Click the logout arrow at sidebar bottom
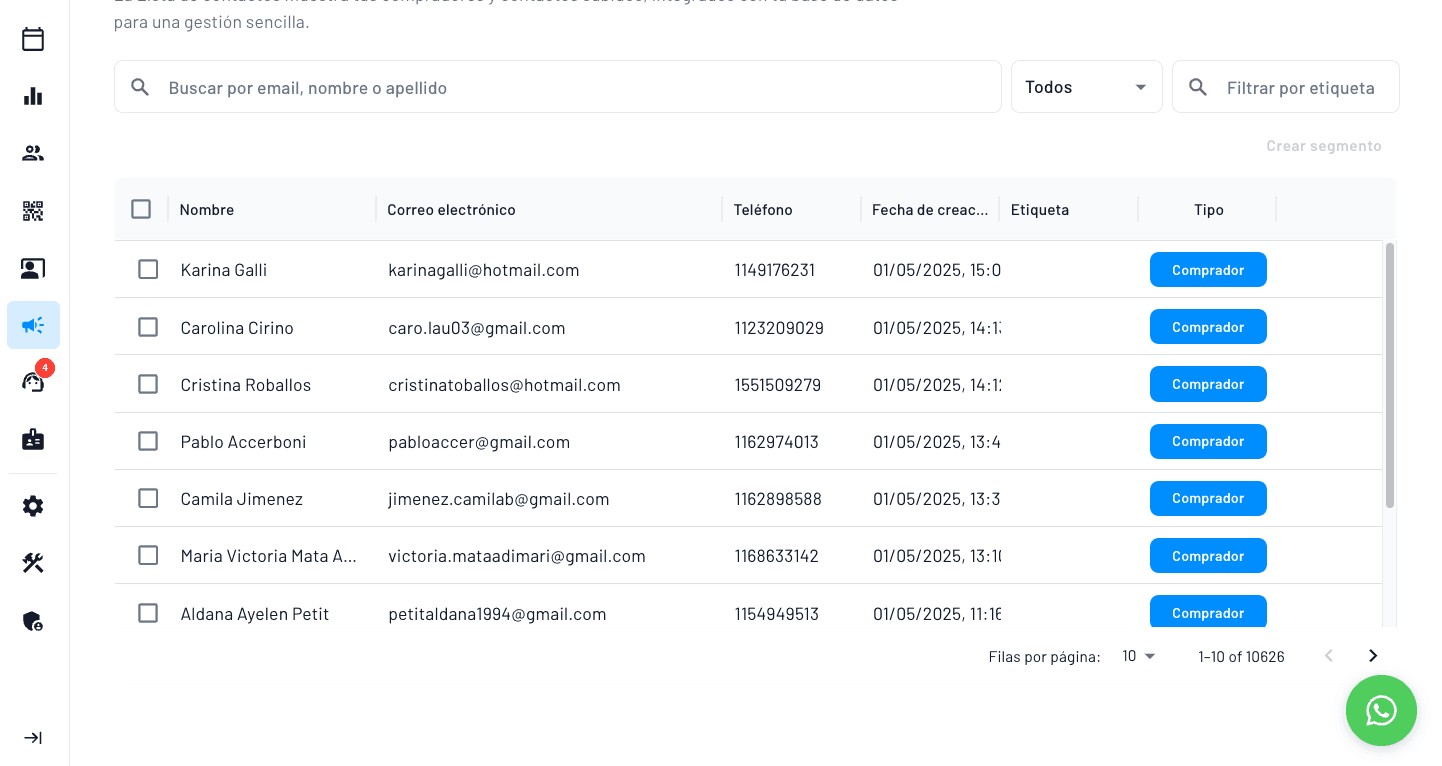1442x766 pixels. (33, 737)
